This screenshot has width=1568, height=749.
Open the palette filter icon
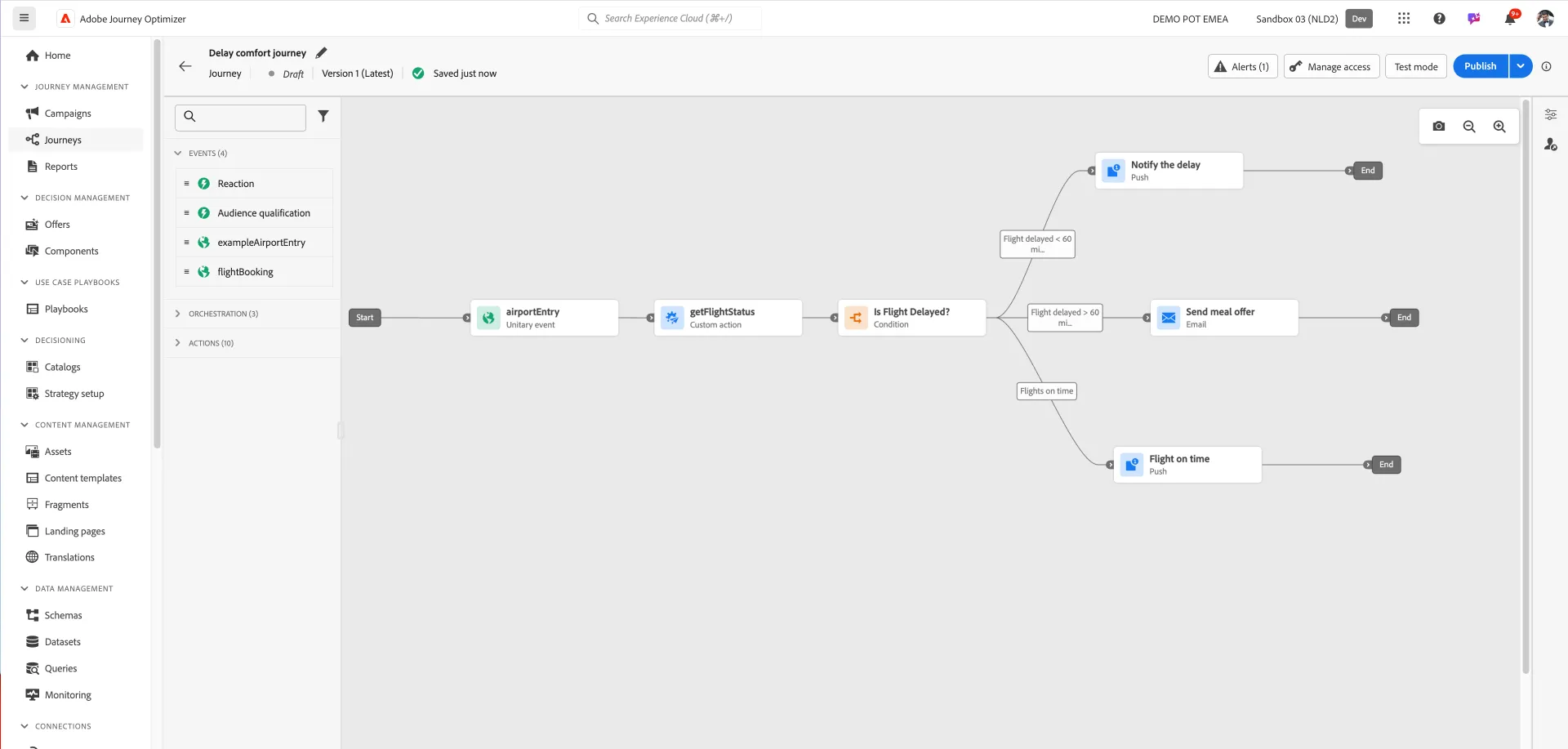(x=323, y=116)
